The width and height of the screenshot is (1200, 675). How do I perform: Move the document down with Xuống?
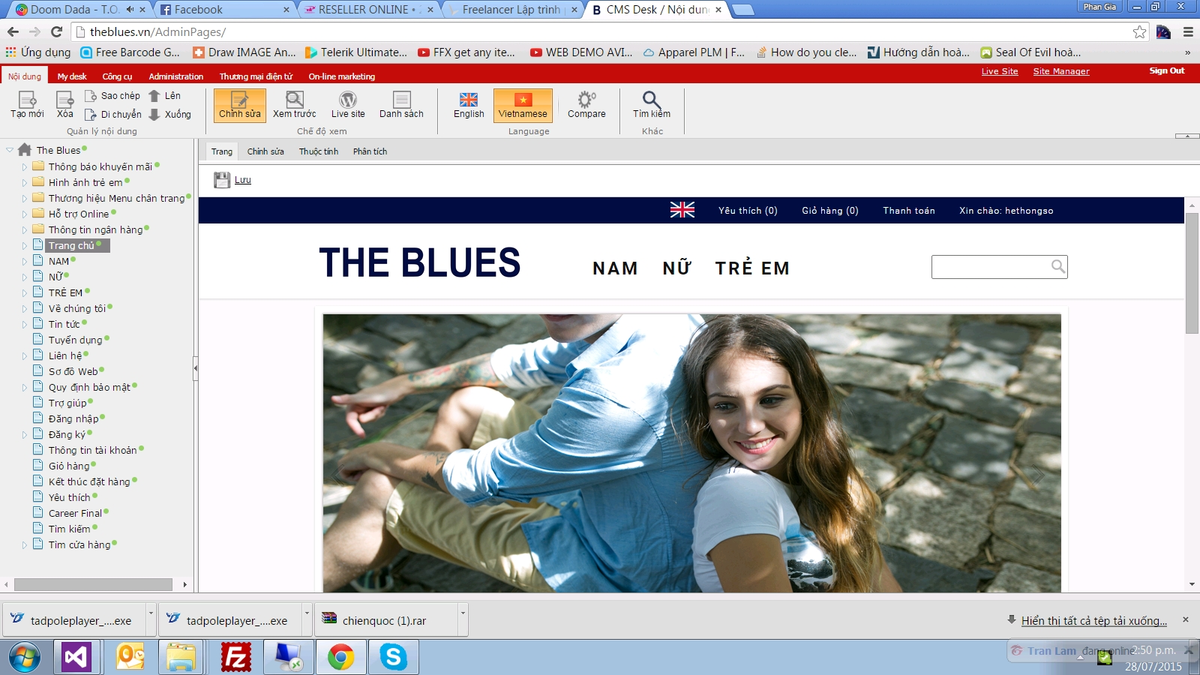coord(170,115)
